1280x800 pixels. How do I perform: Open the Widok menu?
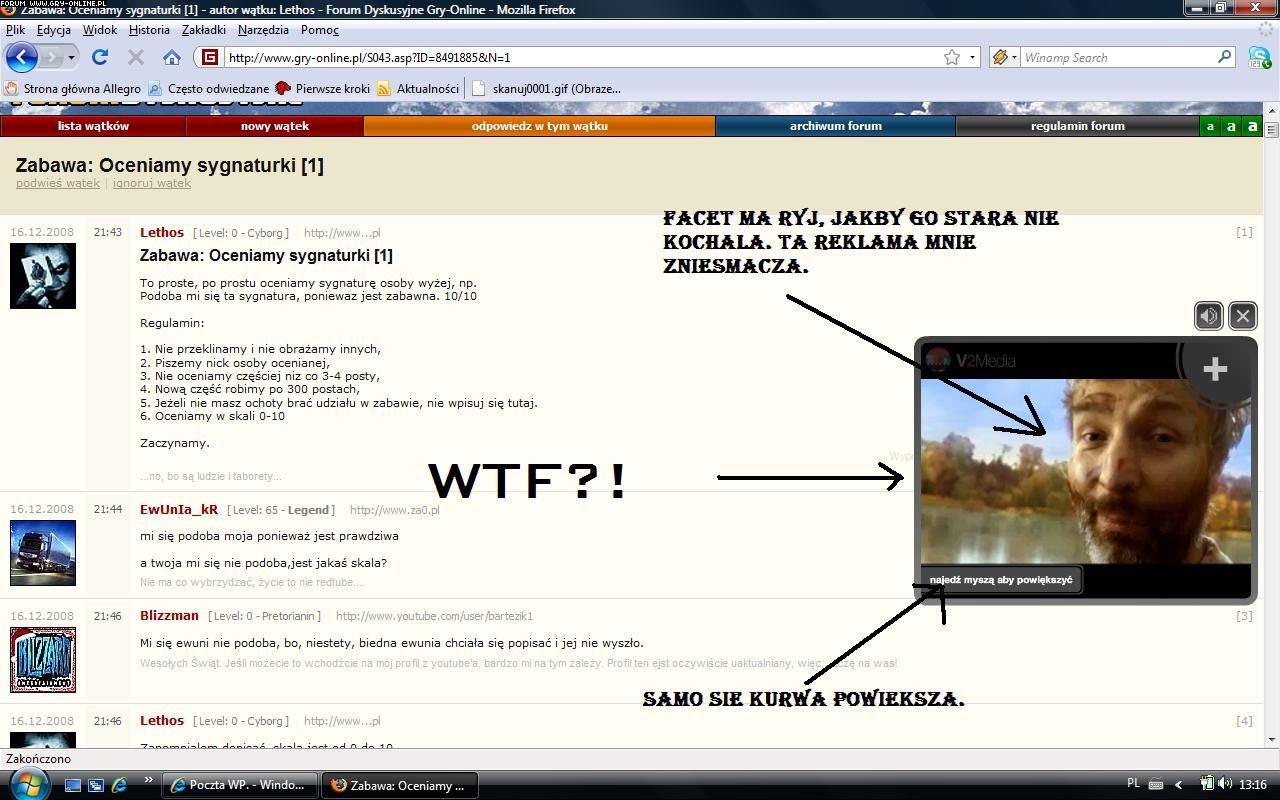click(x=100, y=30)
